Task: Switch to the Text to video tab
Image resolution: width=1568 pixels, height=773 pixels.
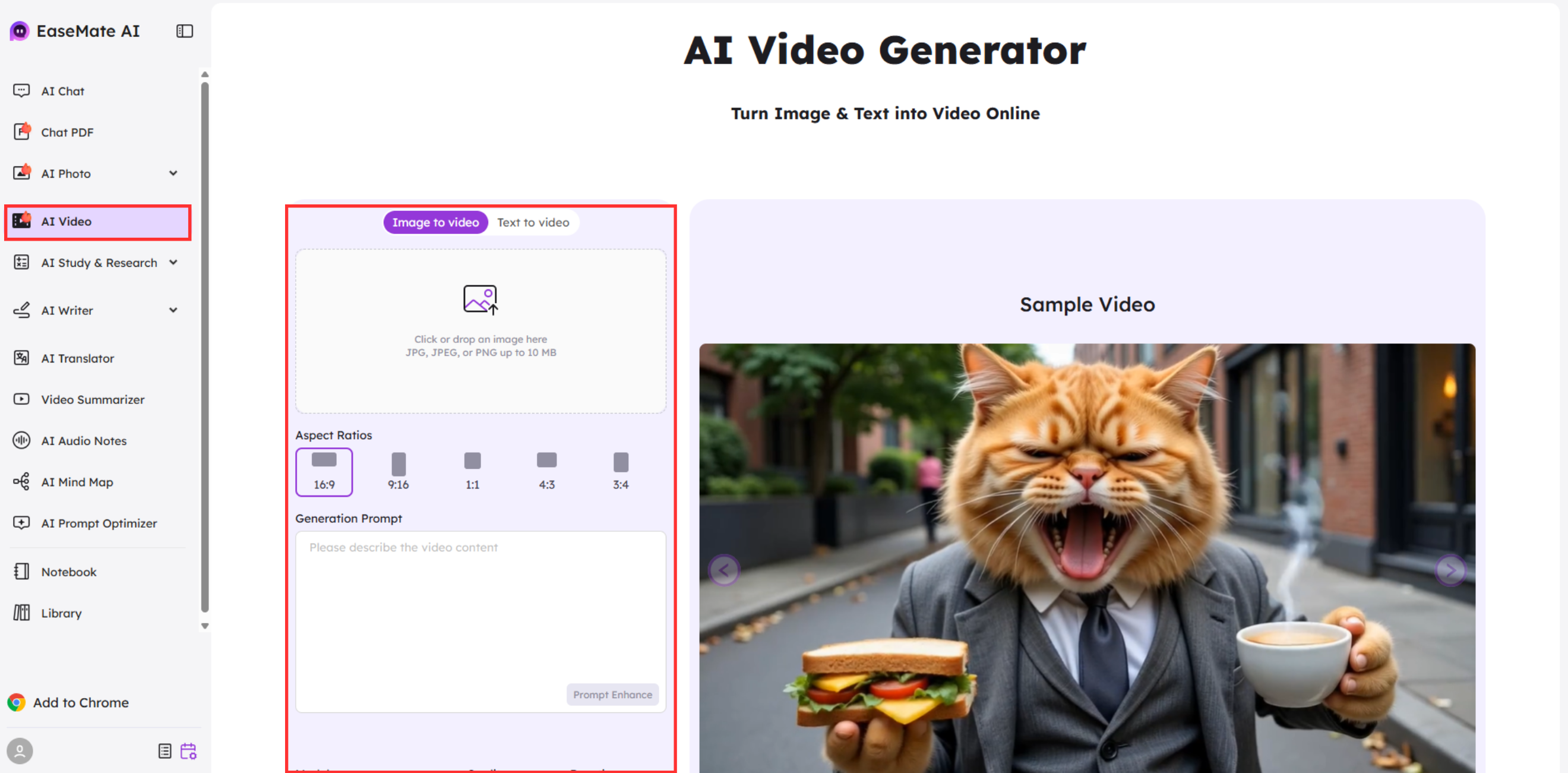Action: coord(533,222)
